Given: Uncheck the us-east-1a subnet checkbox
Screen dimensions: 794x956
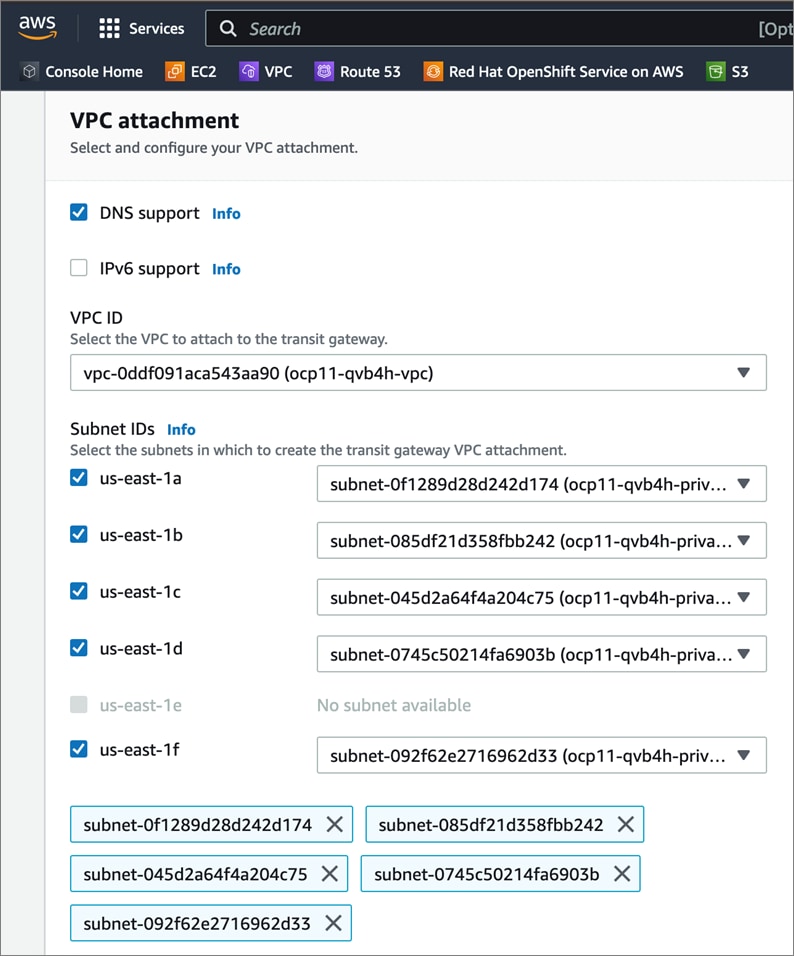Looking at the screenshot, I should pos(79,478).
